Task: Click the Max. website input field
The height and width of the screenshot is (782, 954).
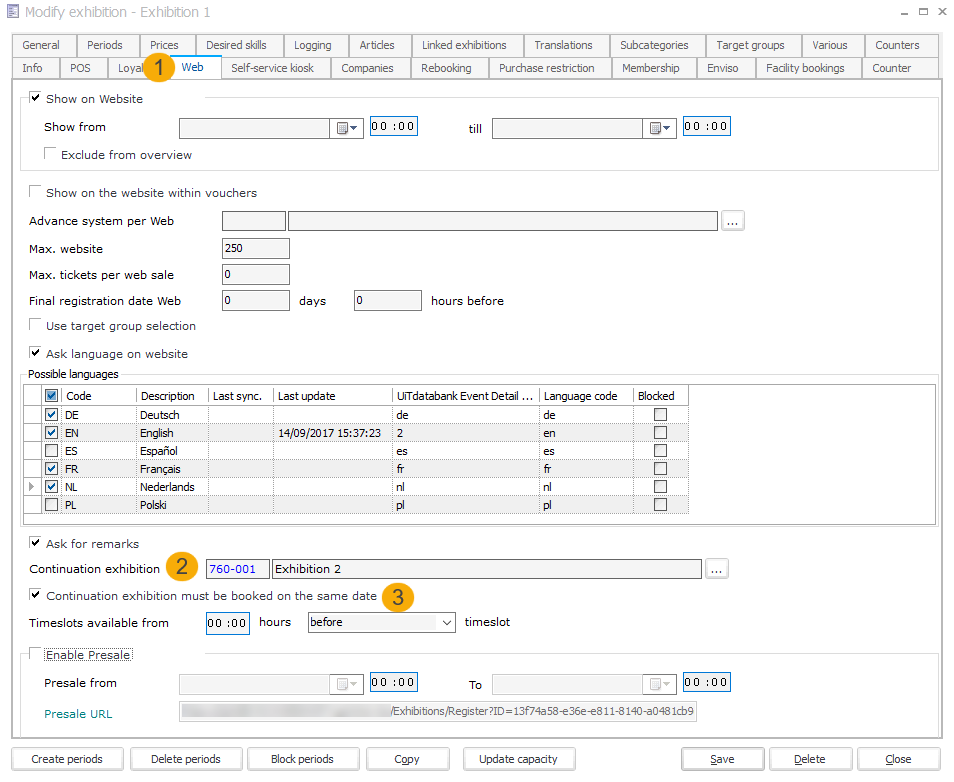Action: pyautogui.click(x=255, y=249)
